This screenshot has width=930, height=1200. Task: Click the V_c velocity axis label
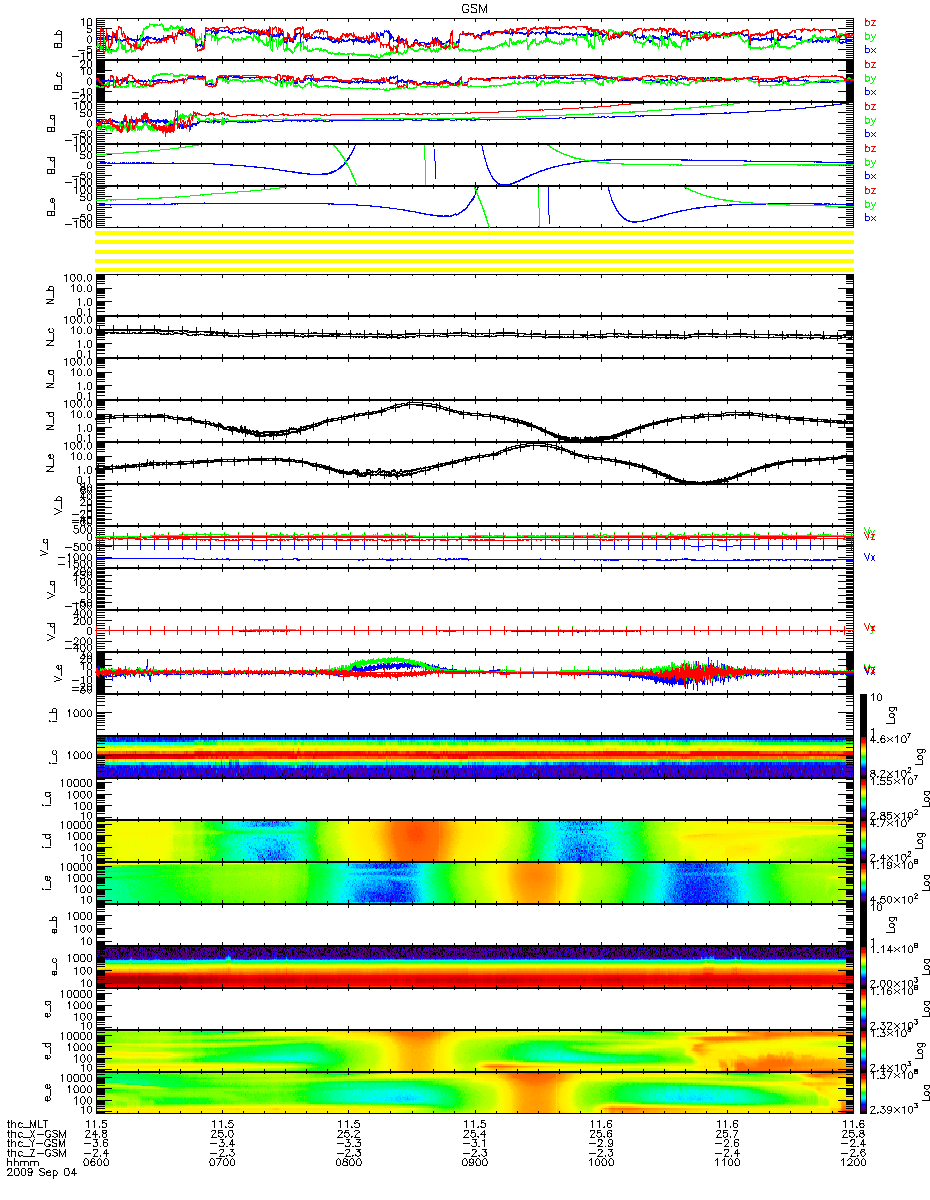(x=44, y=547)
